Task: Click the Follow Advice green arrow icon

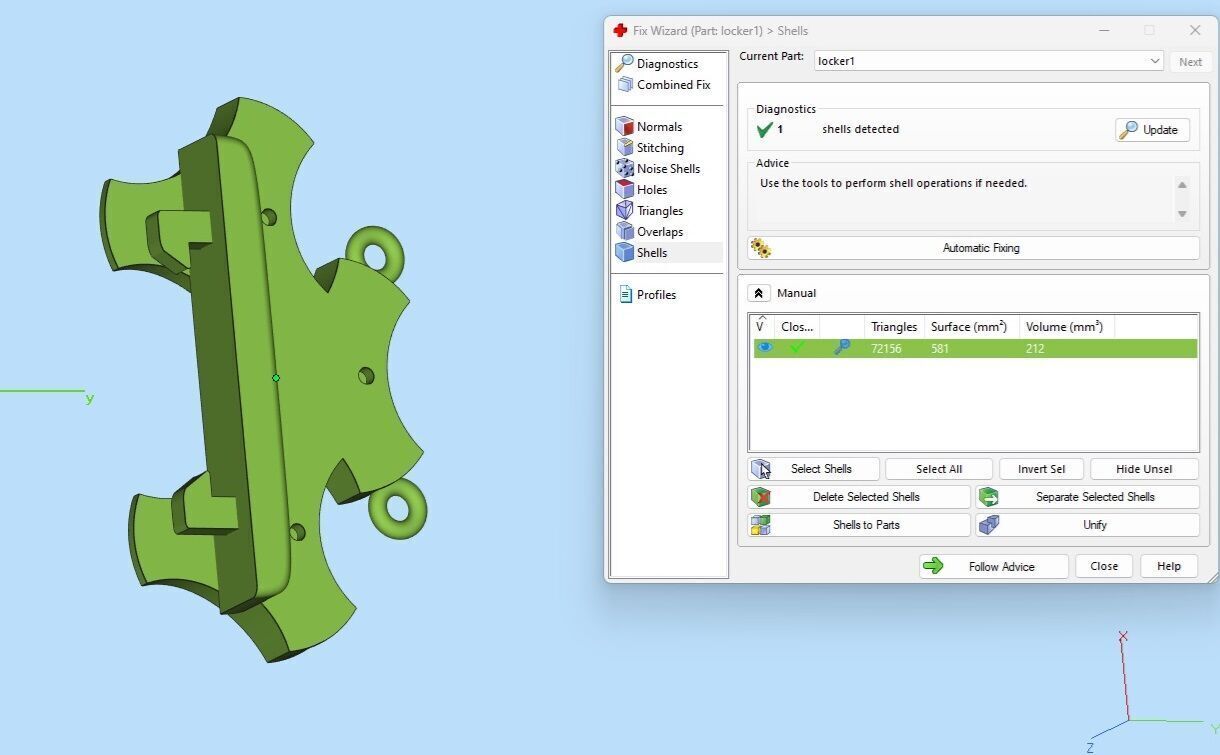Action: point(933,567)
